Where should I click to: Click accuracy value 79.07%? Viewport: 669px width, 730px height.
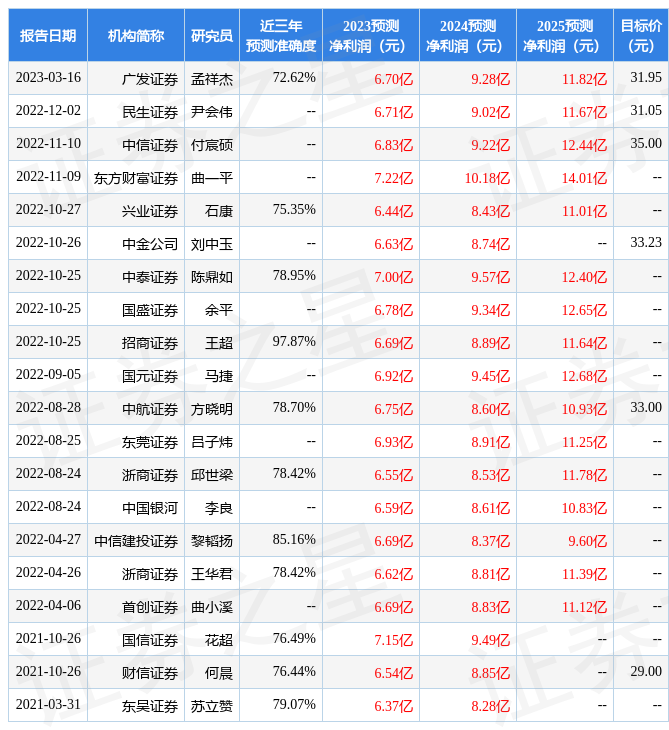[294, 705]
